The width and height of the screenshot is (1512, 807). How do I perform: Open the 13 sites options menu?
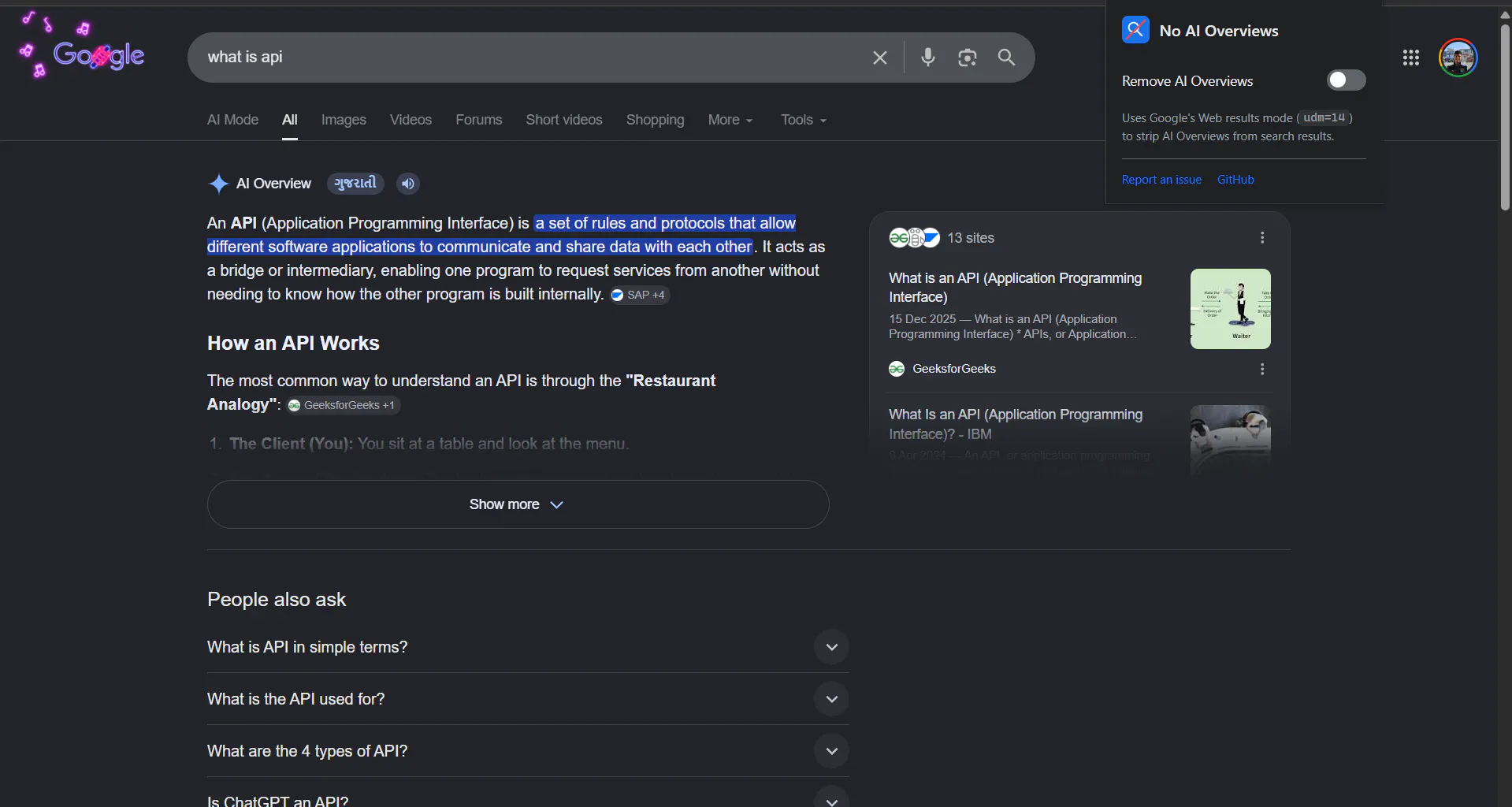(x=1262, y=238)
